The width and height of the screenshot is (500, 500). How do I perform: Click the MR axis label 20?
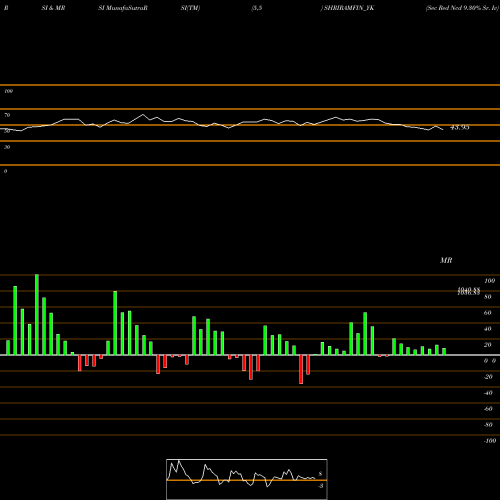point(488,345)
